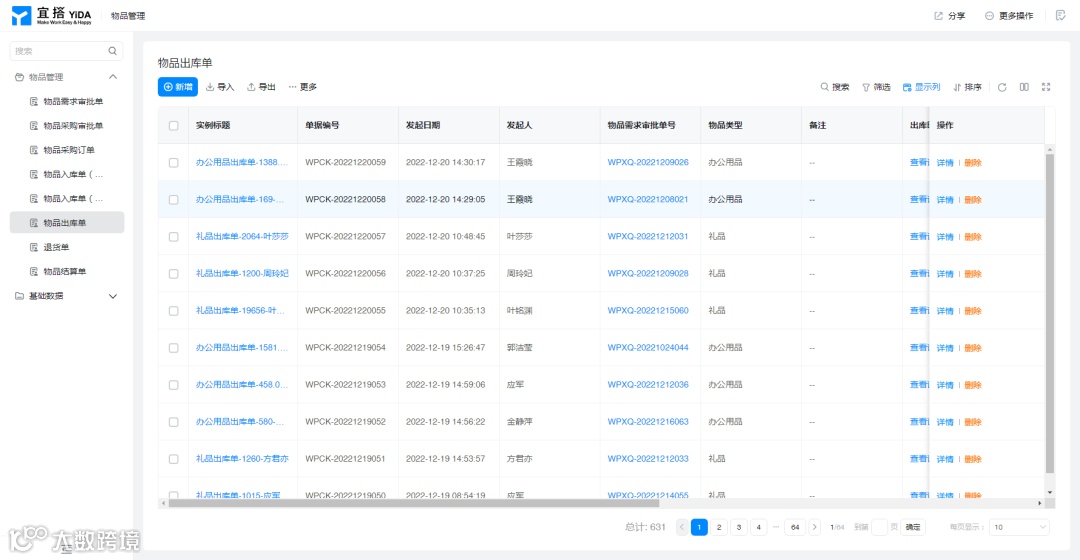This screenshot has height=560, width=1080.
Task: Click the 搜索 search tool in table toolbar
Action: (835, 87)
